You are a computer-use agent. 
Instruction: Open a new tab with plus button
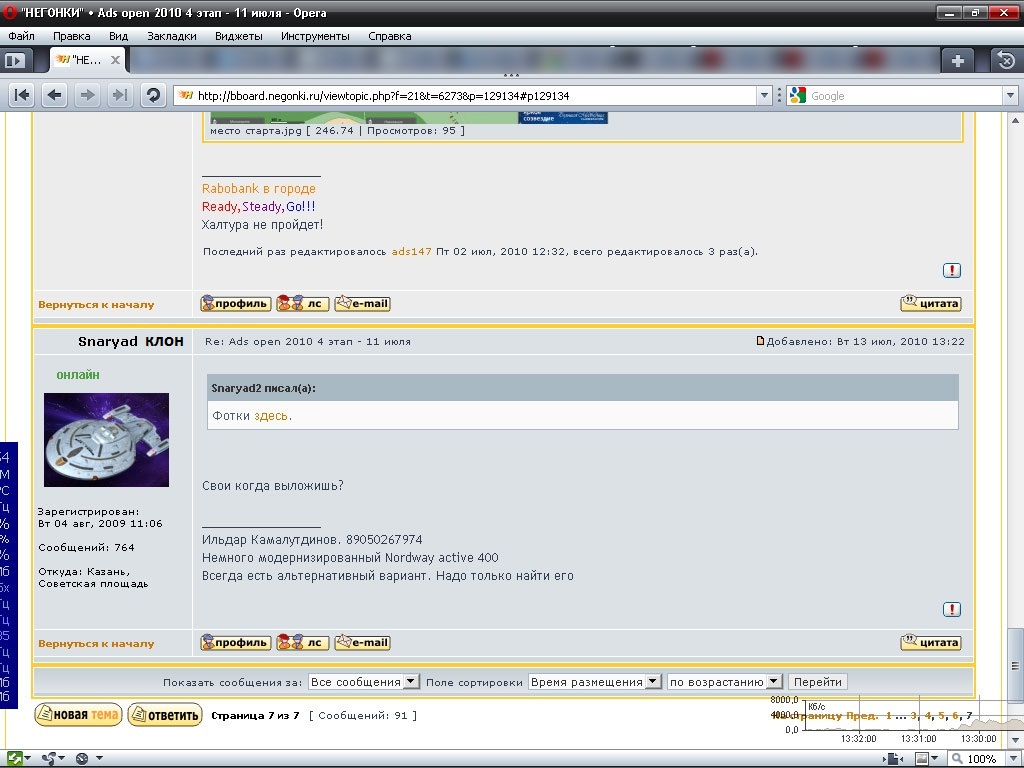click(x=958, y=60)
